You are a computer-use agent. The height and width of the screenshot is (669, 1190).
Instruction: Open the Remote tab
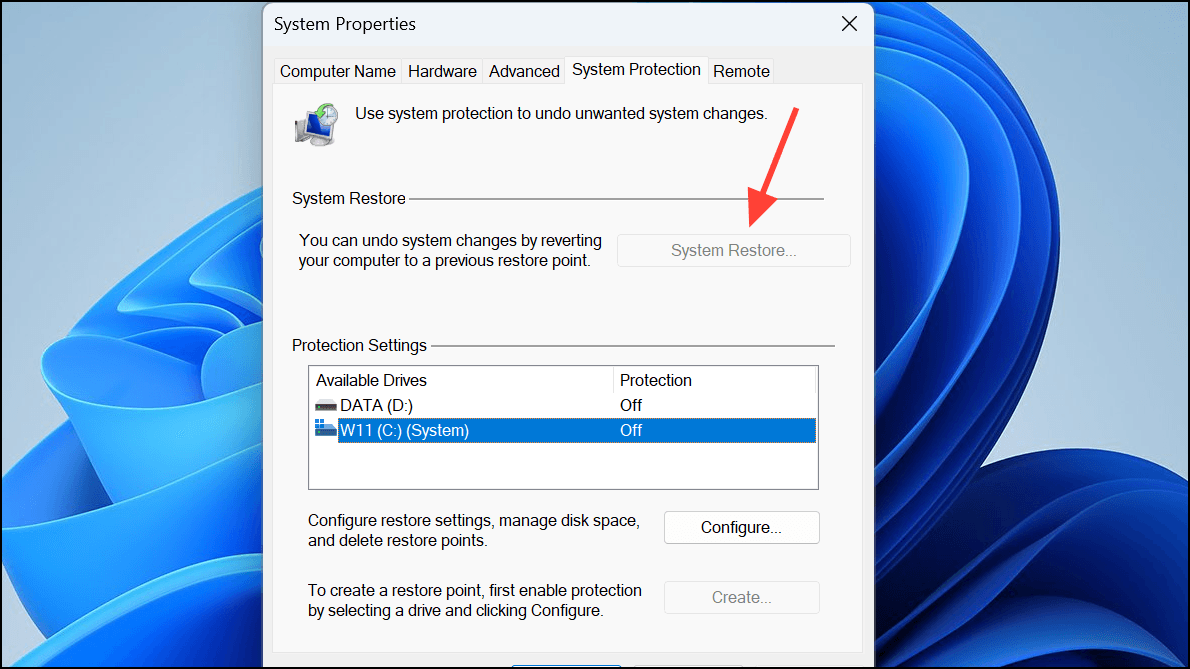pyautogui.click(x=741, y=71)
